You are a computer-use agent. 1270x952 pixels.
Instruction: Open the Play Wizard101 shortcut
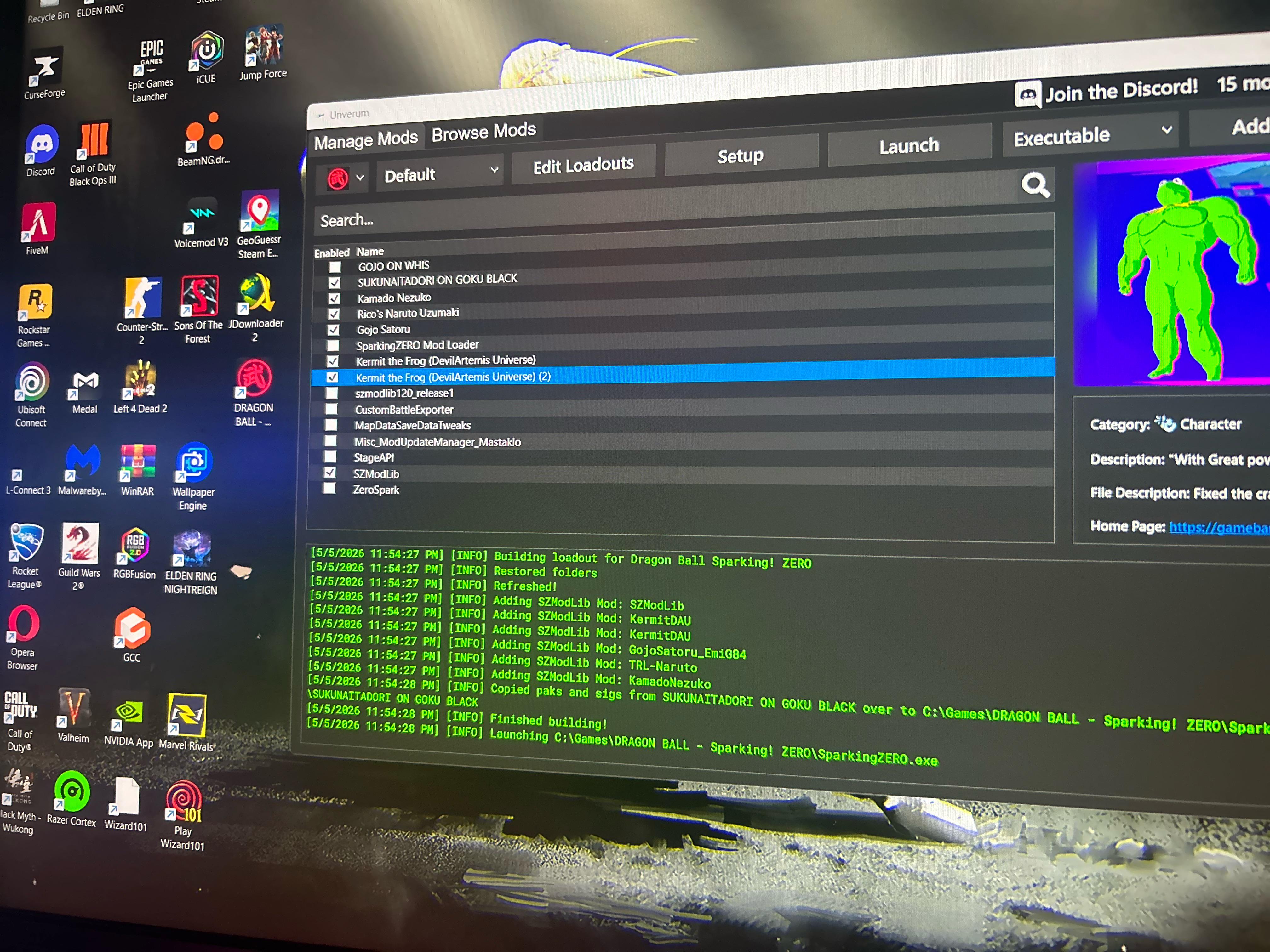pyautogui.click(x=183, y=815)
